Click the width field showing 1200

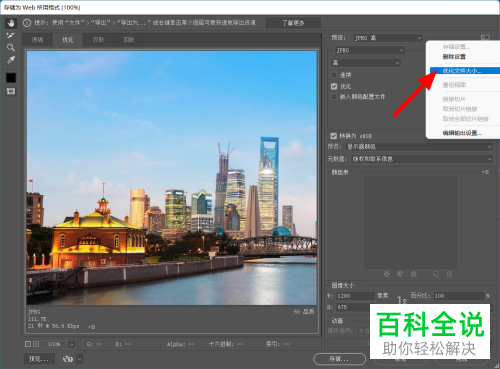pyautogui.click(x=355, y=296)
